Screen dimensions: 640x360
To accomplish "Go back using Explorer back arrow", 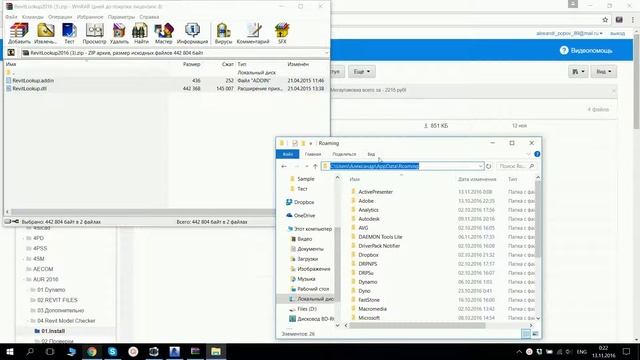I will coord(284,166).
